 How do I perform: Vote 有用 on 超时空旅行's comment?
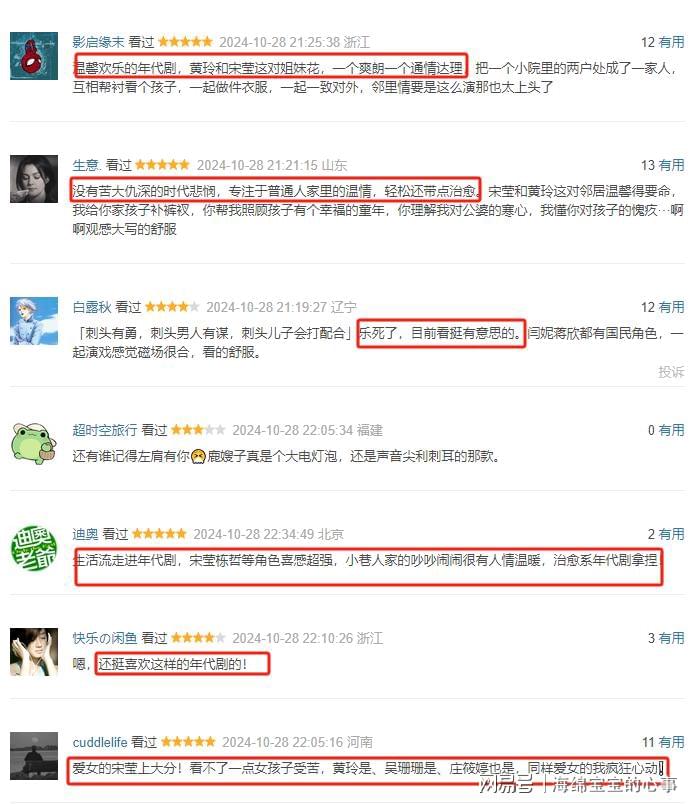[671, 430]
